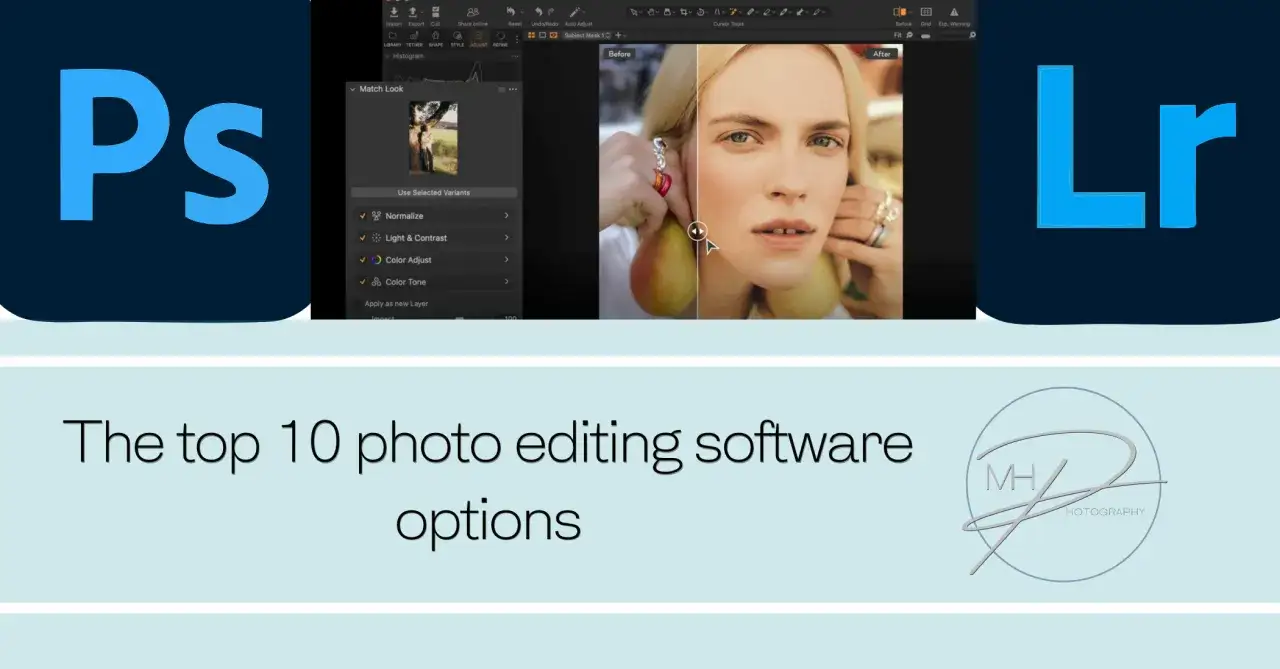
Task: Click the Grid toolbar icon
Action: coord(926,12)
